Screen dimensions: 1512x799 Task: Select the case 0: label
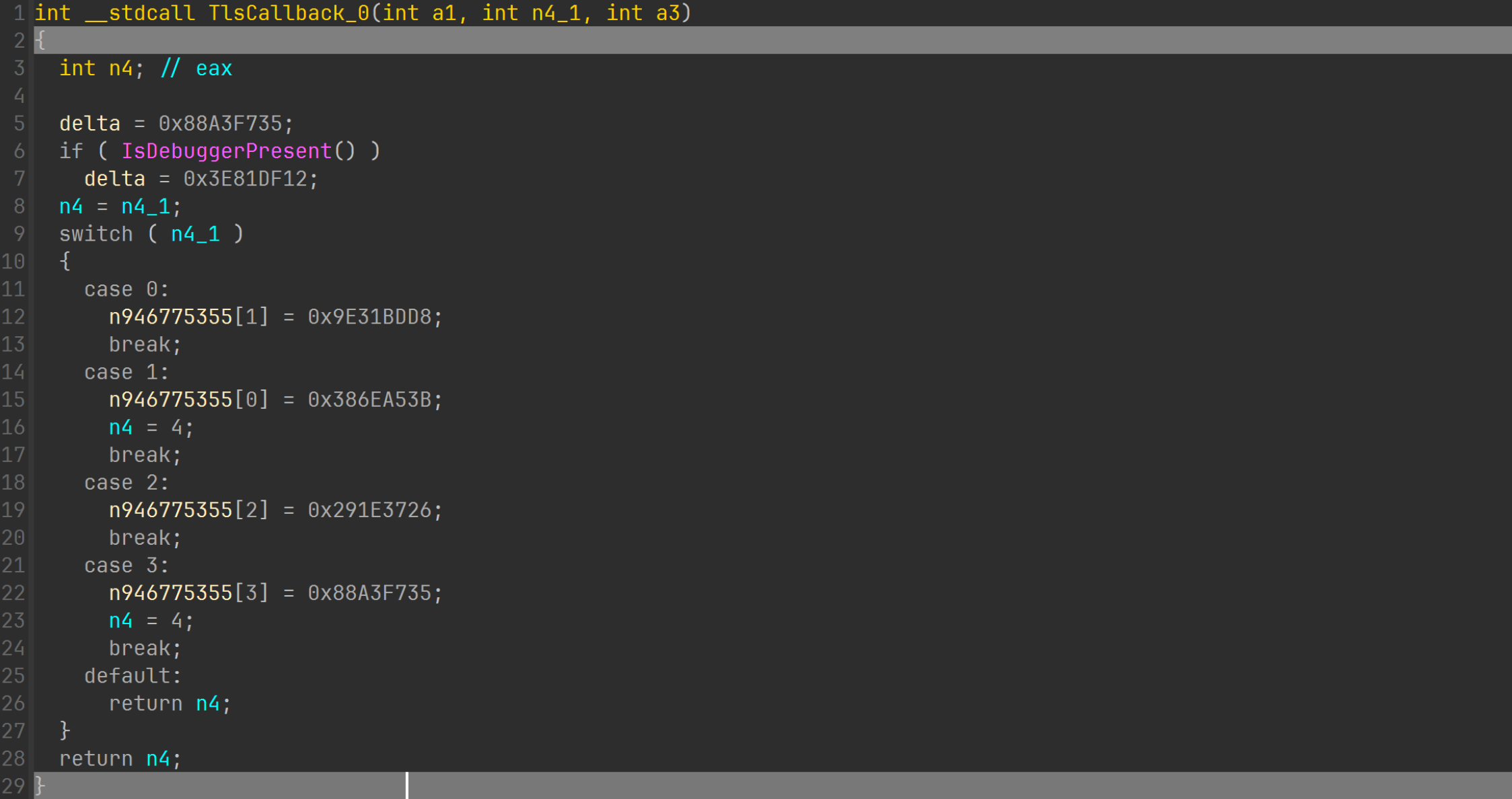[127, 289]
